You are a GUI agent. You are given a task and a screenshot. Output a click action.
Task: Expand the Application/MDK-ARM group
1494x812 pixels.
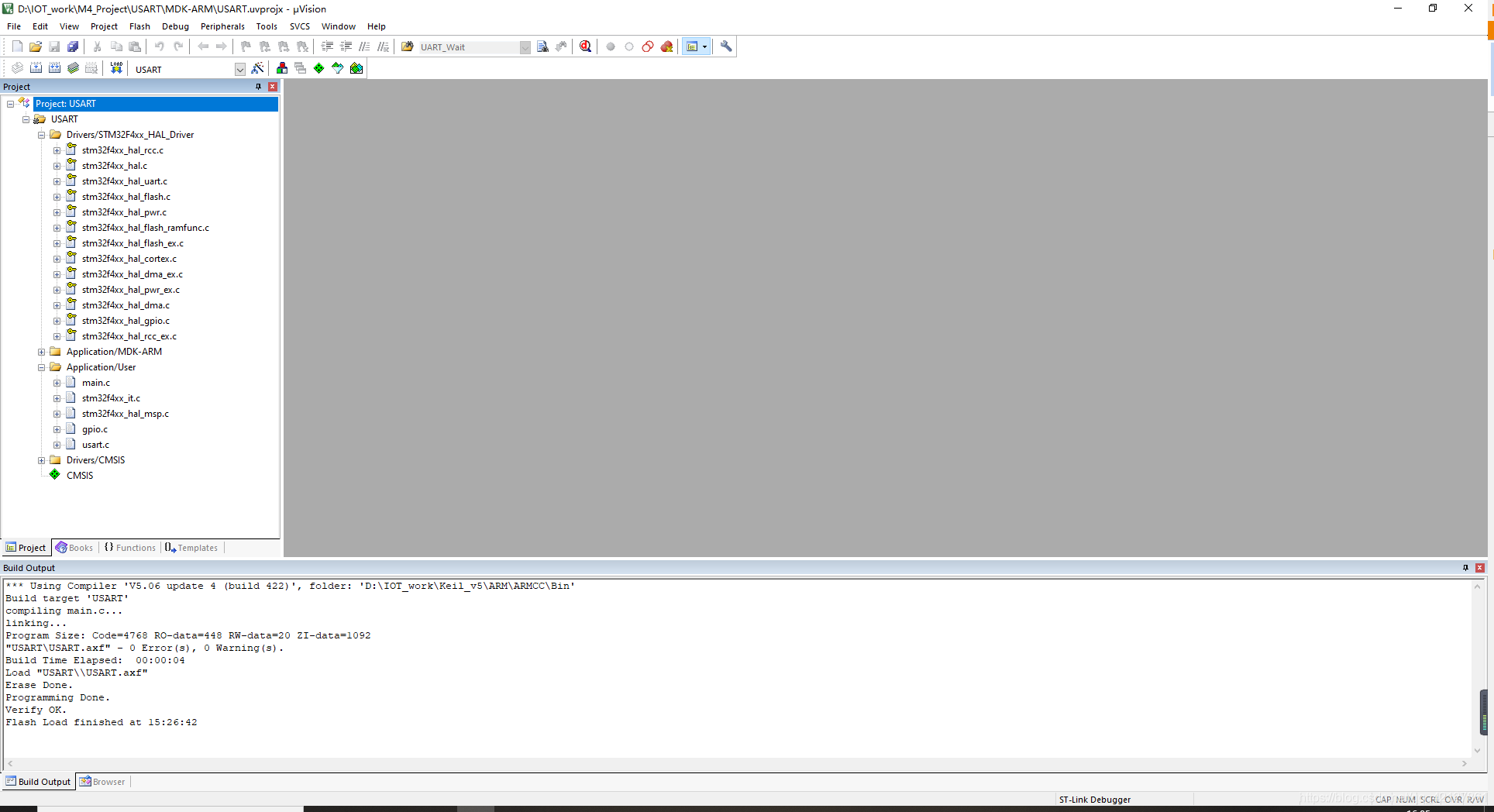tap(41, 352)
